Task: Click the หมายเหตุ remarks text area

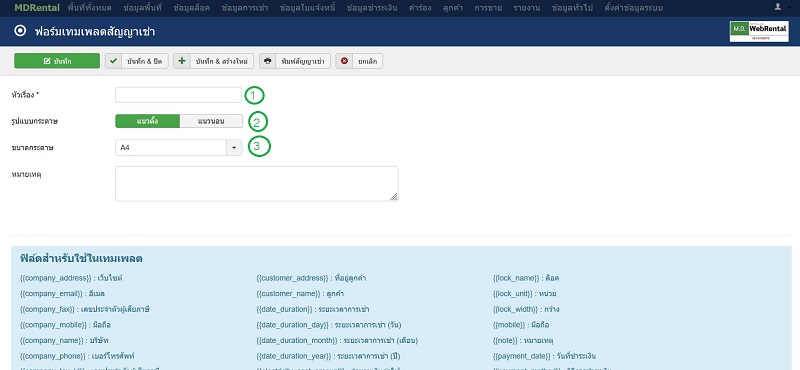Action: (x=257, y=184)
